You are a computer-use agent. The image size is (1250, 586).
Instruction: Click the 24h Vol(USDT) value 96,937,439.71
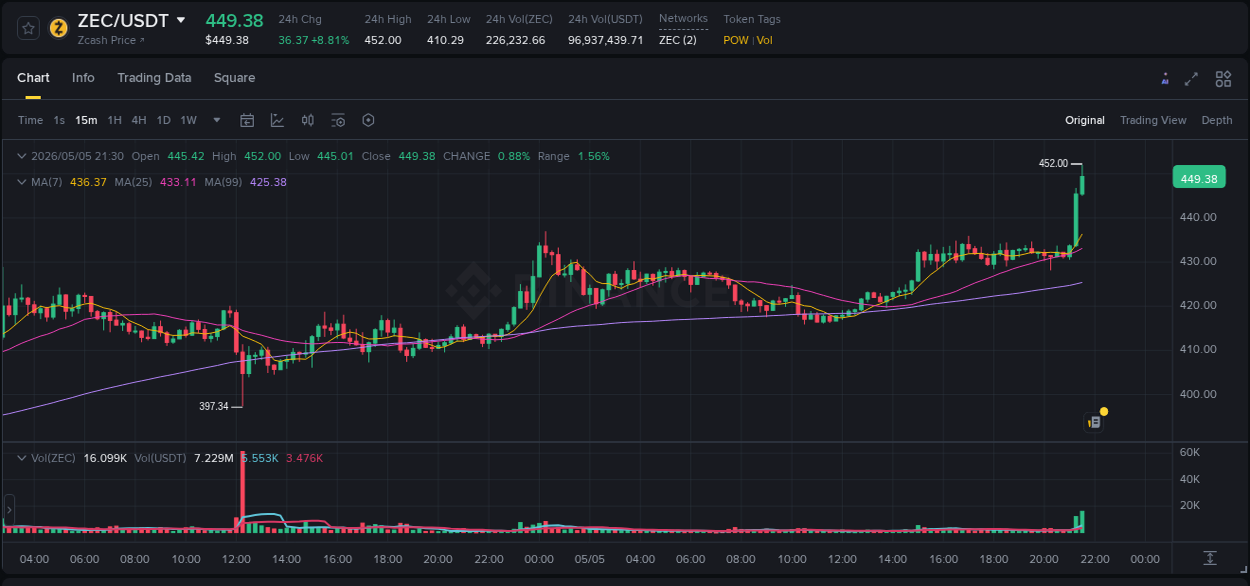click(x=606, y=40)
